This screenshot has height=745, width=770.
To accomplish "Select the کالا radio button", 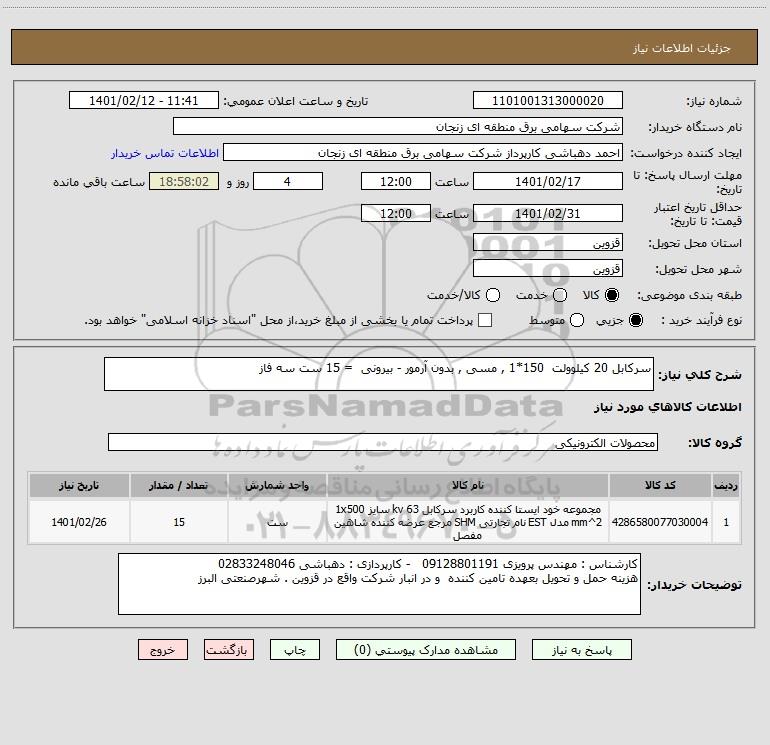I will pyautogui.click(x=612, y=295).
